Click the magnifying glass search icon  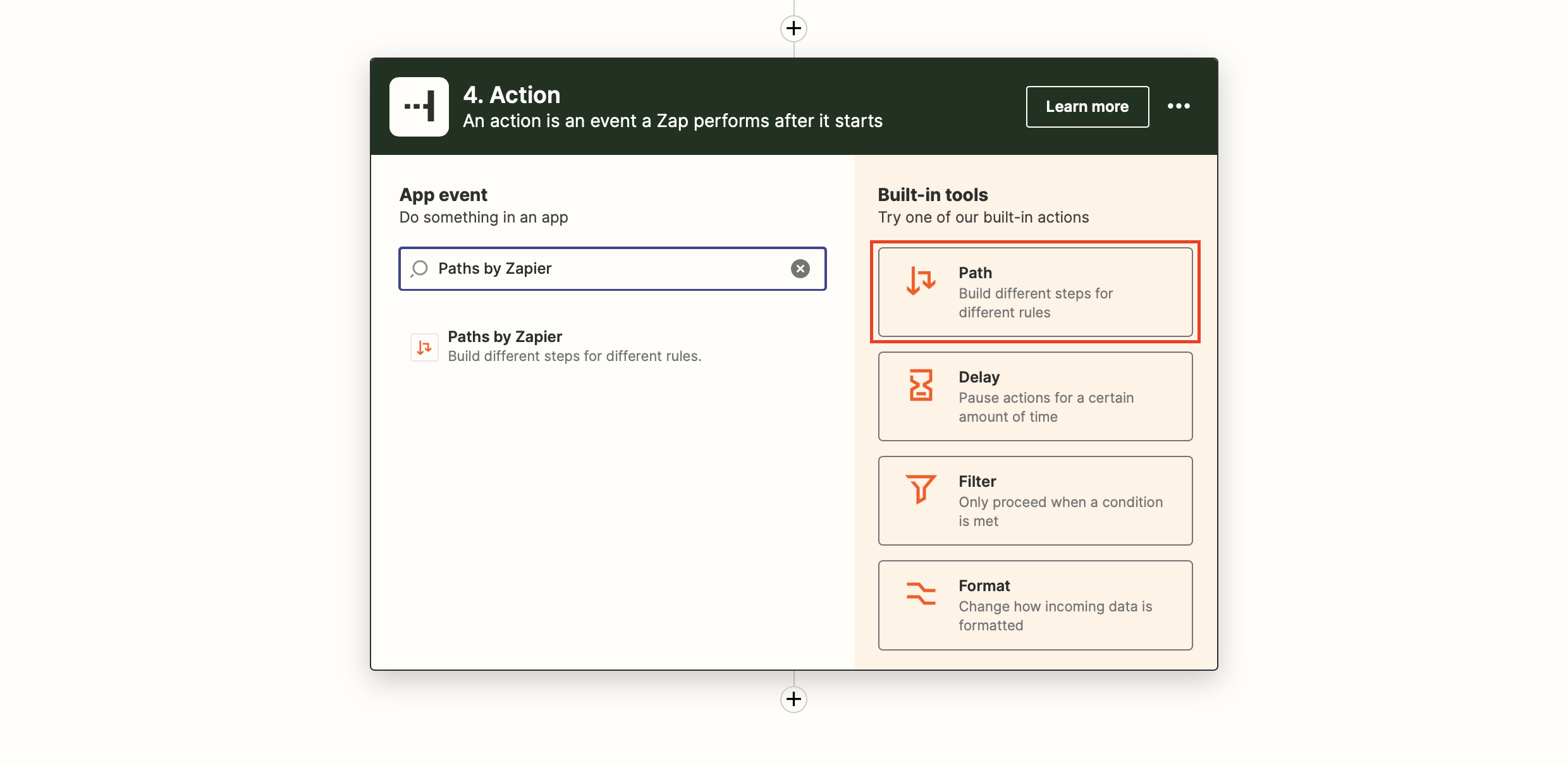(419, 269)
